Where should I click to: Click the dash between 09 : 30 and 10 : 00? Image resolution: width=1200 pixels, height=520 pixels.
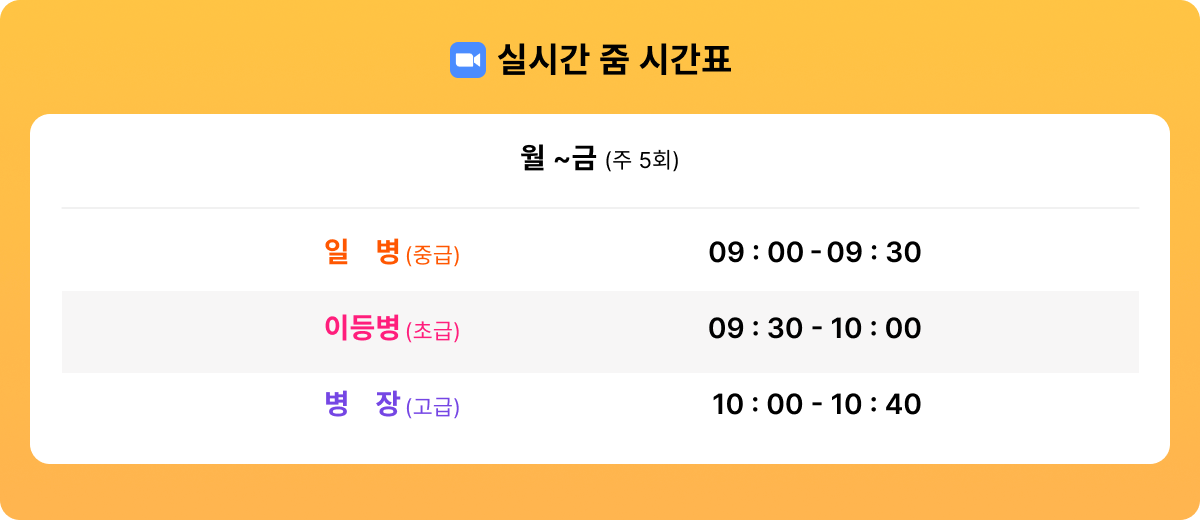click(817, 330)
